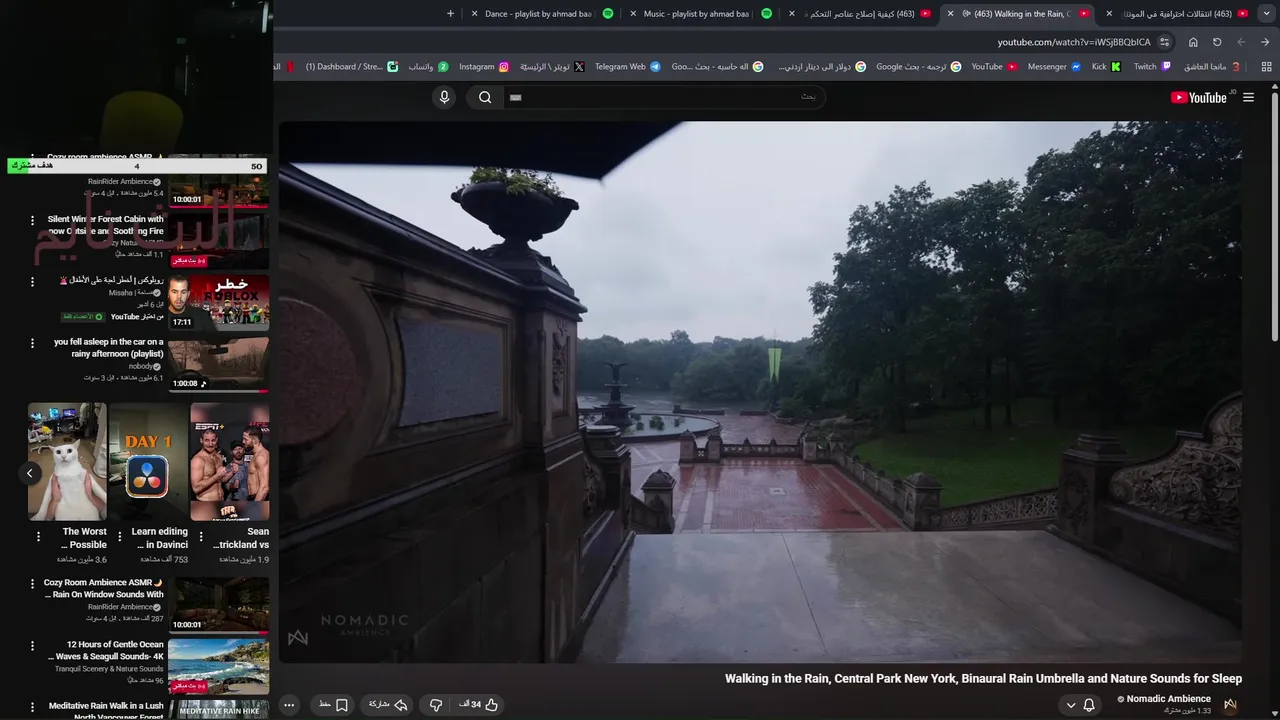Switch to the (463) كيفية إصلاح عناصر التحكم tab

point(862,14)
